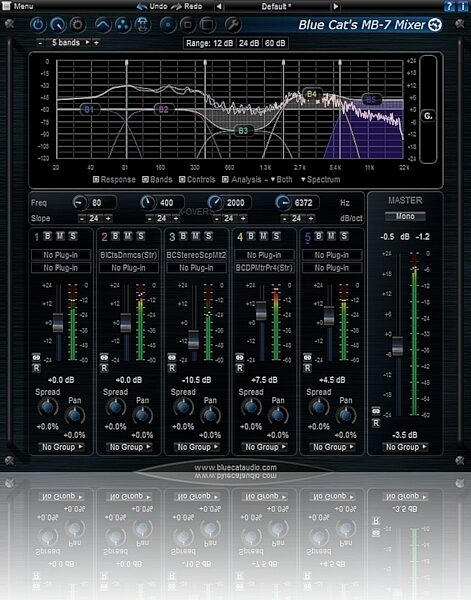The image size is (471, 600).
Task: Select the 24 dB range option
Action: click(x=249, y=43)
